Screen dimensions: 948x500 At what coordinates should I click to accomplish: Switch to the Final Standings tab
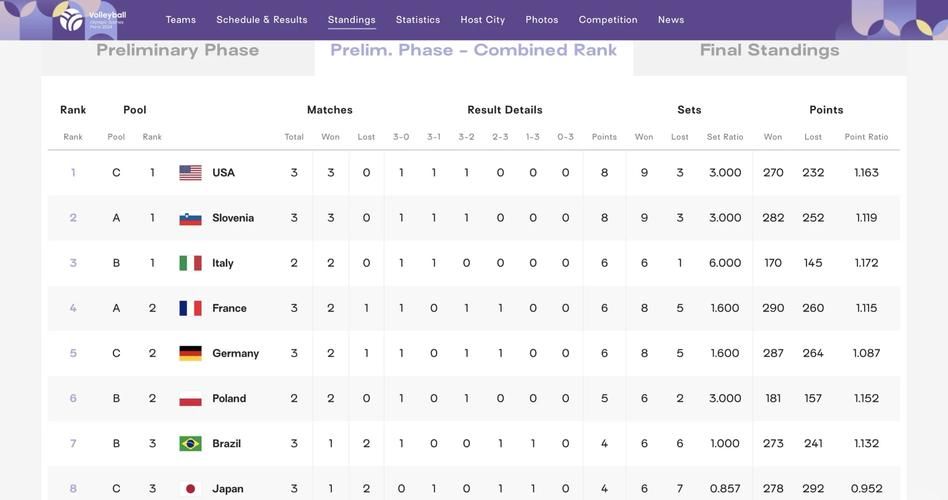pyautogui.click(x=769, y=51)
